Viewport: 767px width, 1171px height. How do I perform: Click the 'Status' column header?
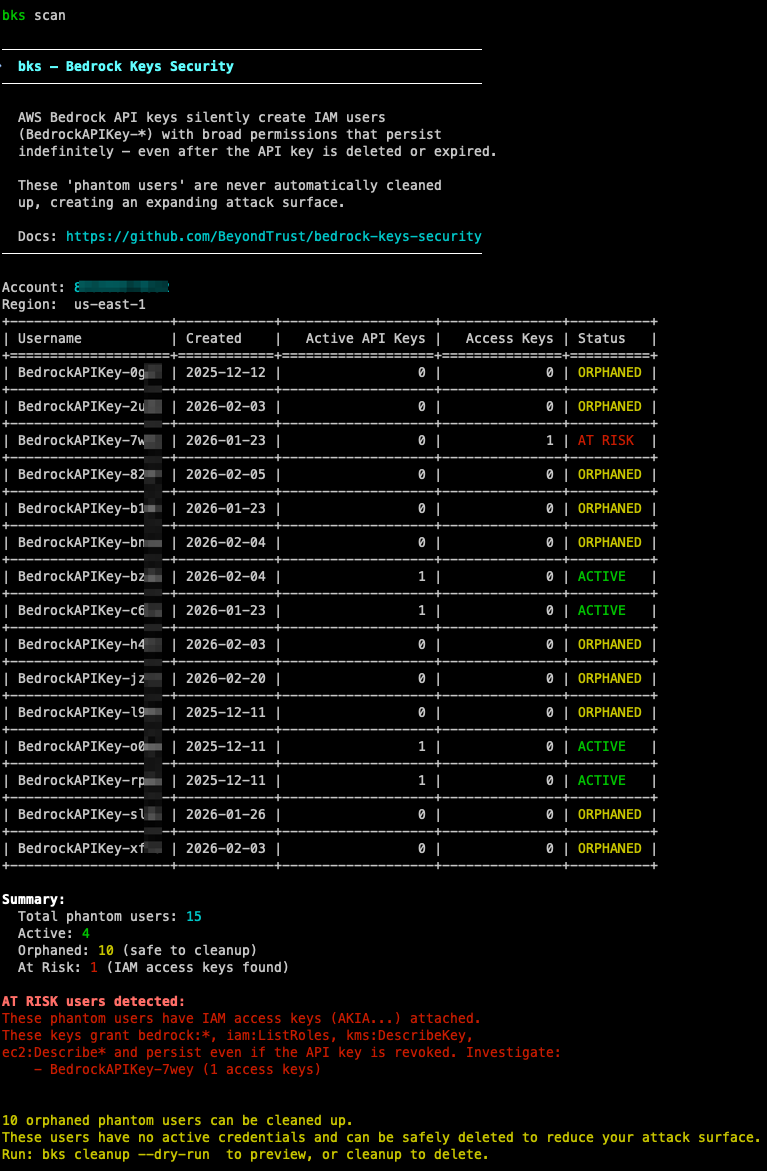[x=601, y=338]
